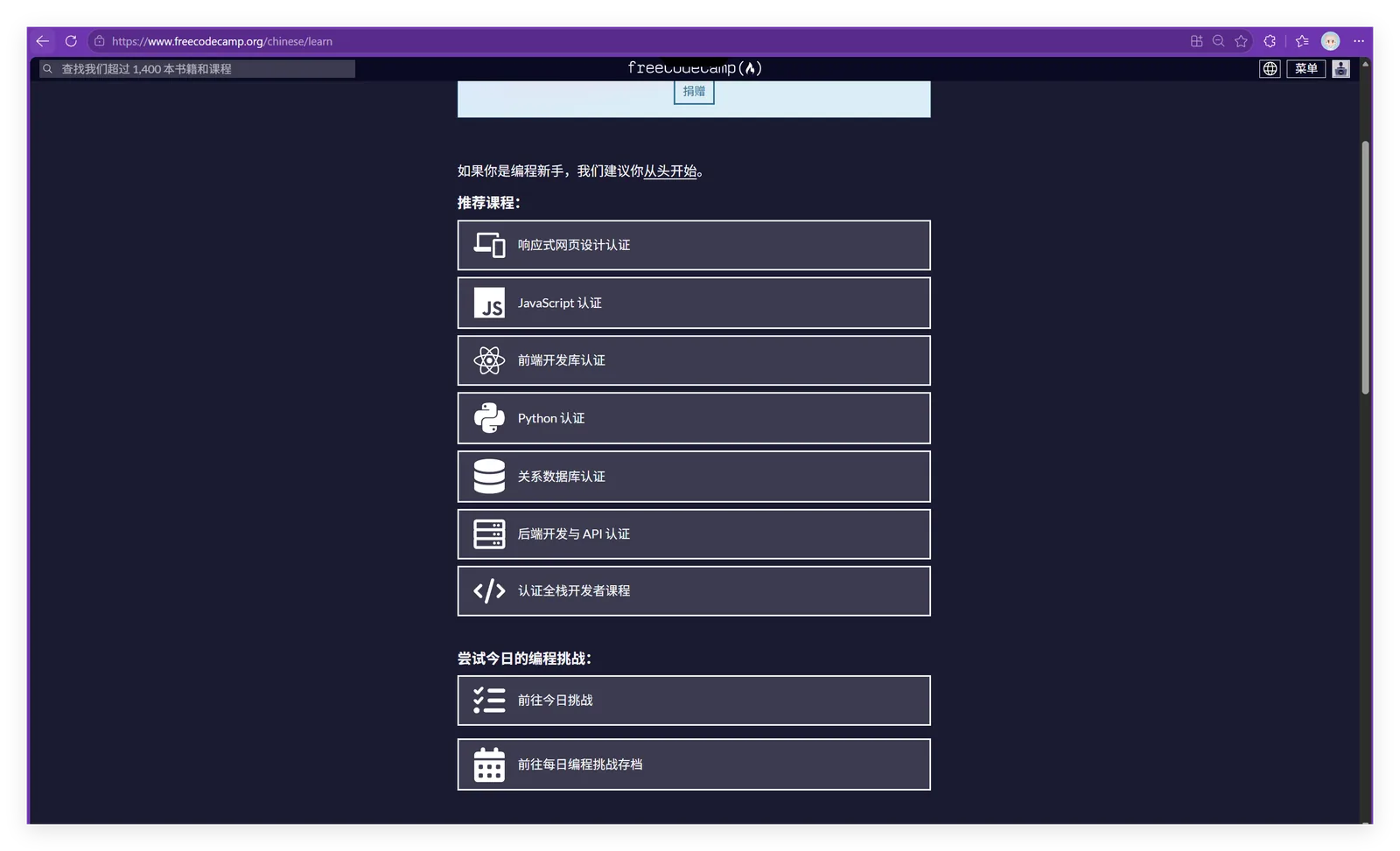Open JavaScript 认证 course
Image resolution: width=1400 pixels, height=851 pixels.
click(x=694, y=303)
